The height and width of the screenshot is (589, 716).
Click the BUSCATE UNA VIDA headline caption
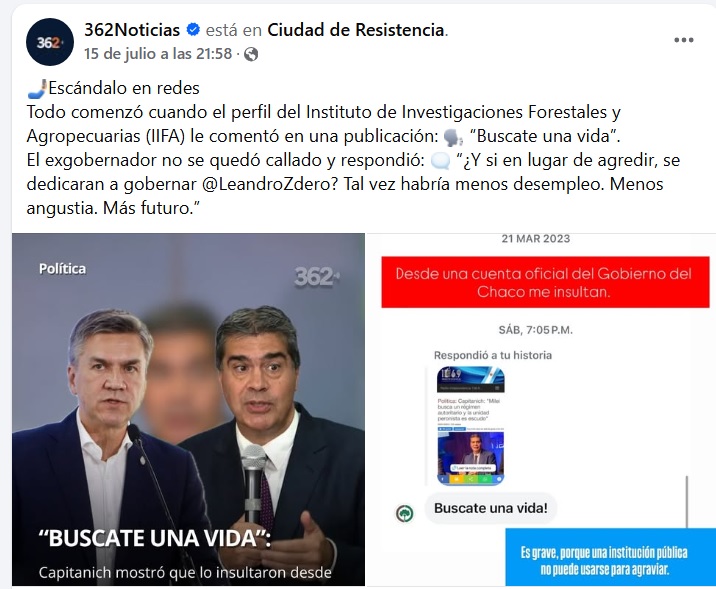point(155,538)
